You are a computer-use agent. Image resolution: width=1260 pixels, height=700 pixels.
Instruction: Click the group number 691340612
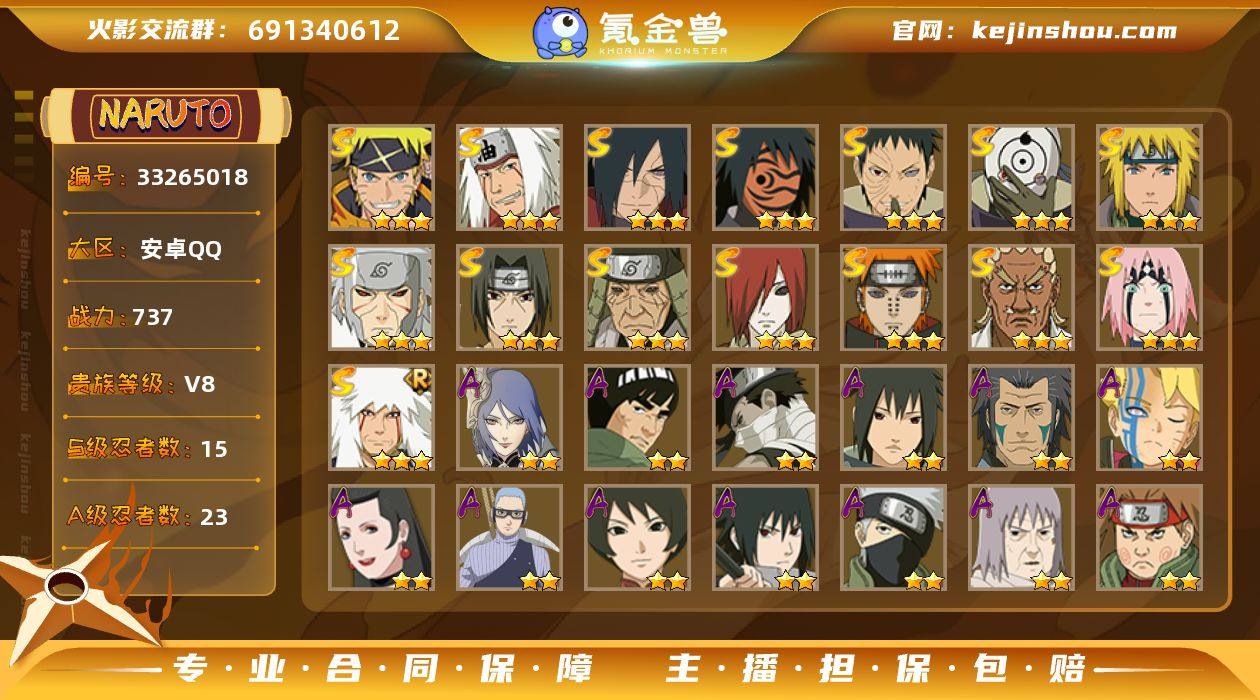(324, 30)
